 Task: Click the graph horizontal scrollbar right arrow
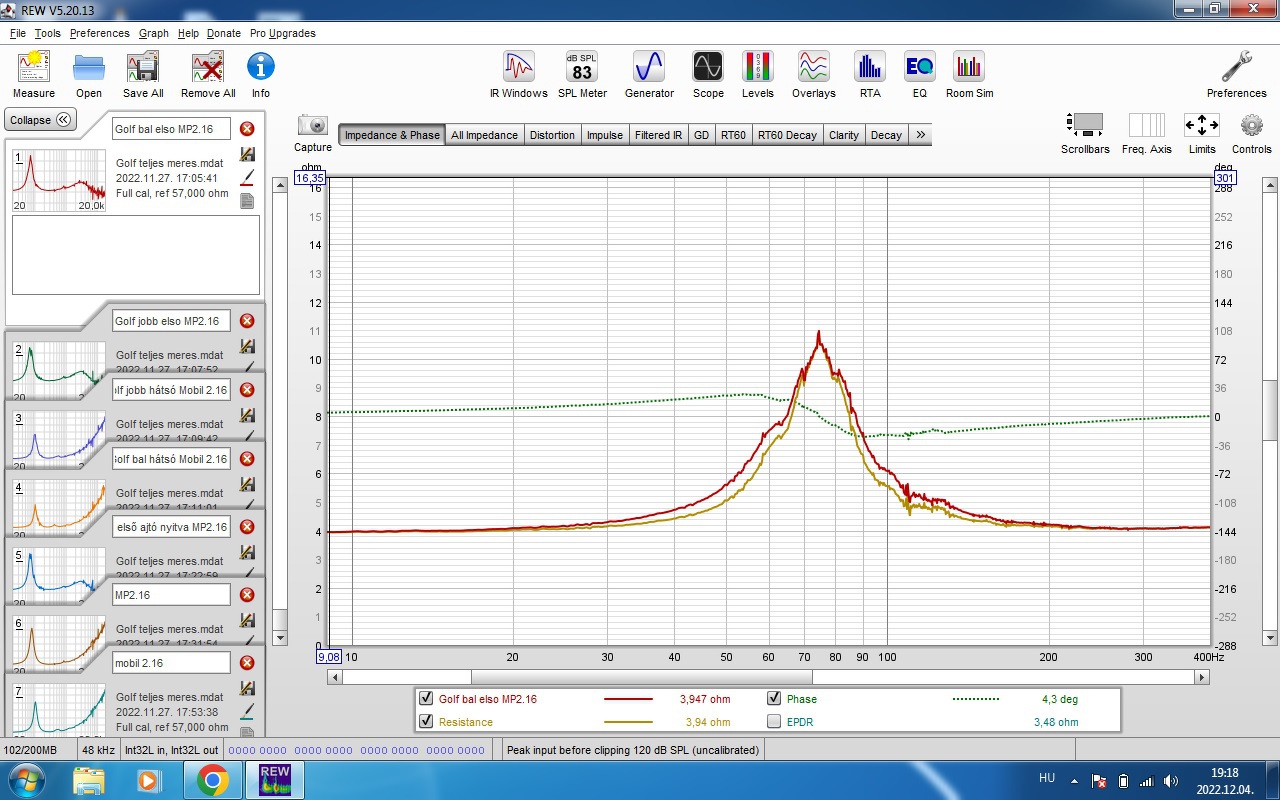[1202, 677]
